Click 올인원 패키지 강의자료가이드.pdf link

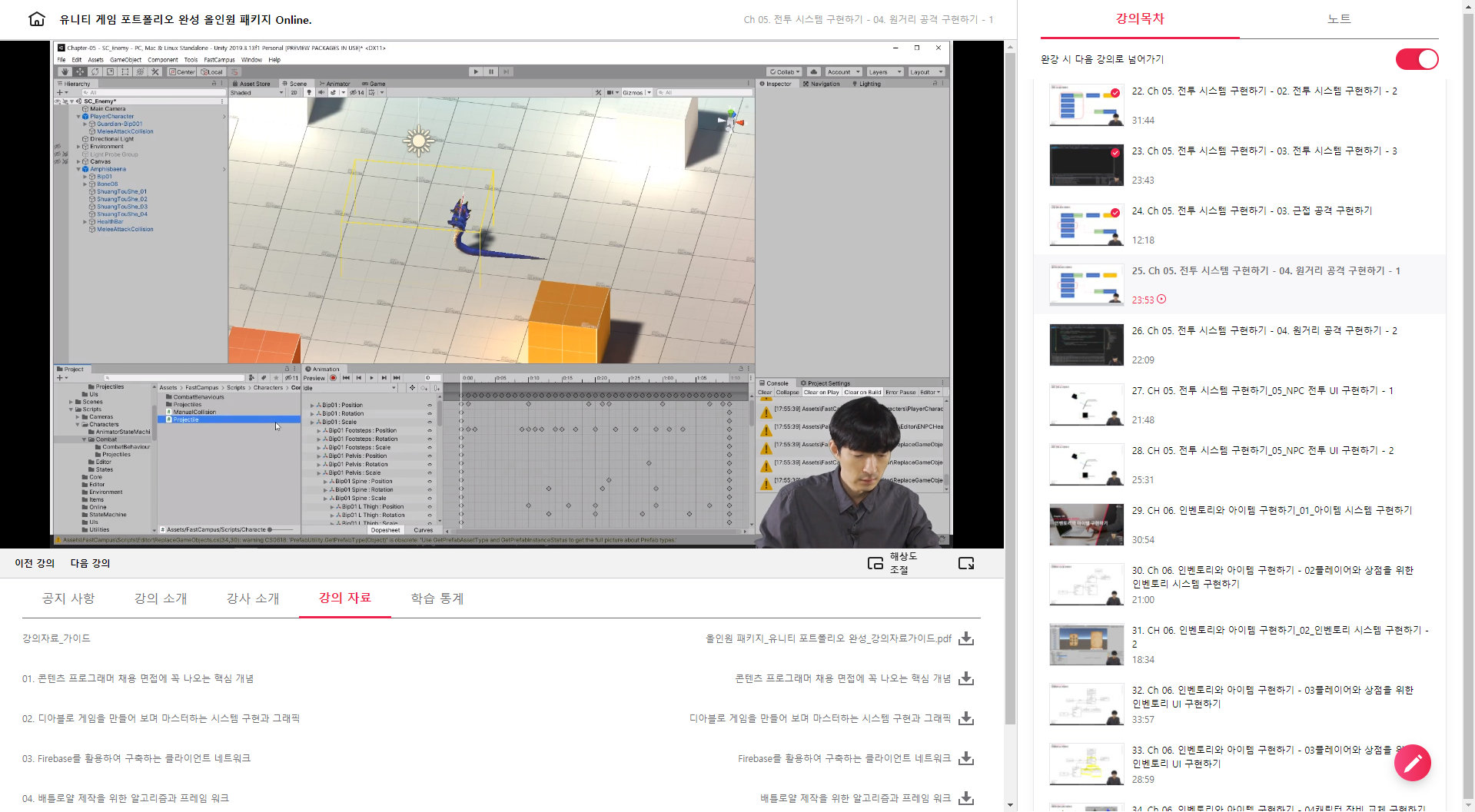point(829,638)
